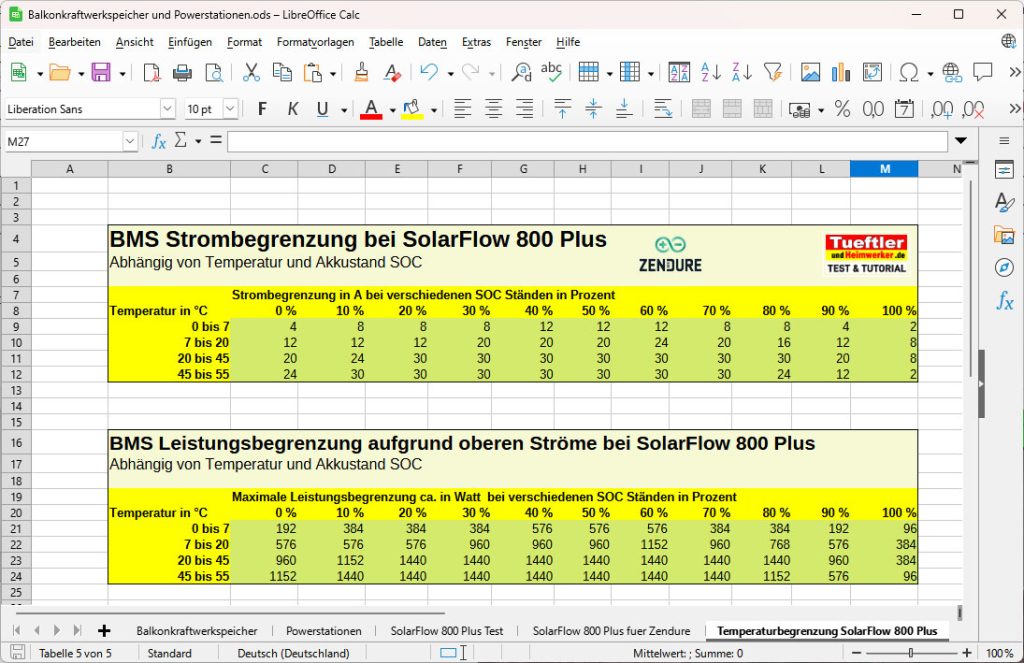Add a new sheet with the plus button
Viewport: 1024px width, 663px height.
(106, 631)
